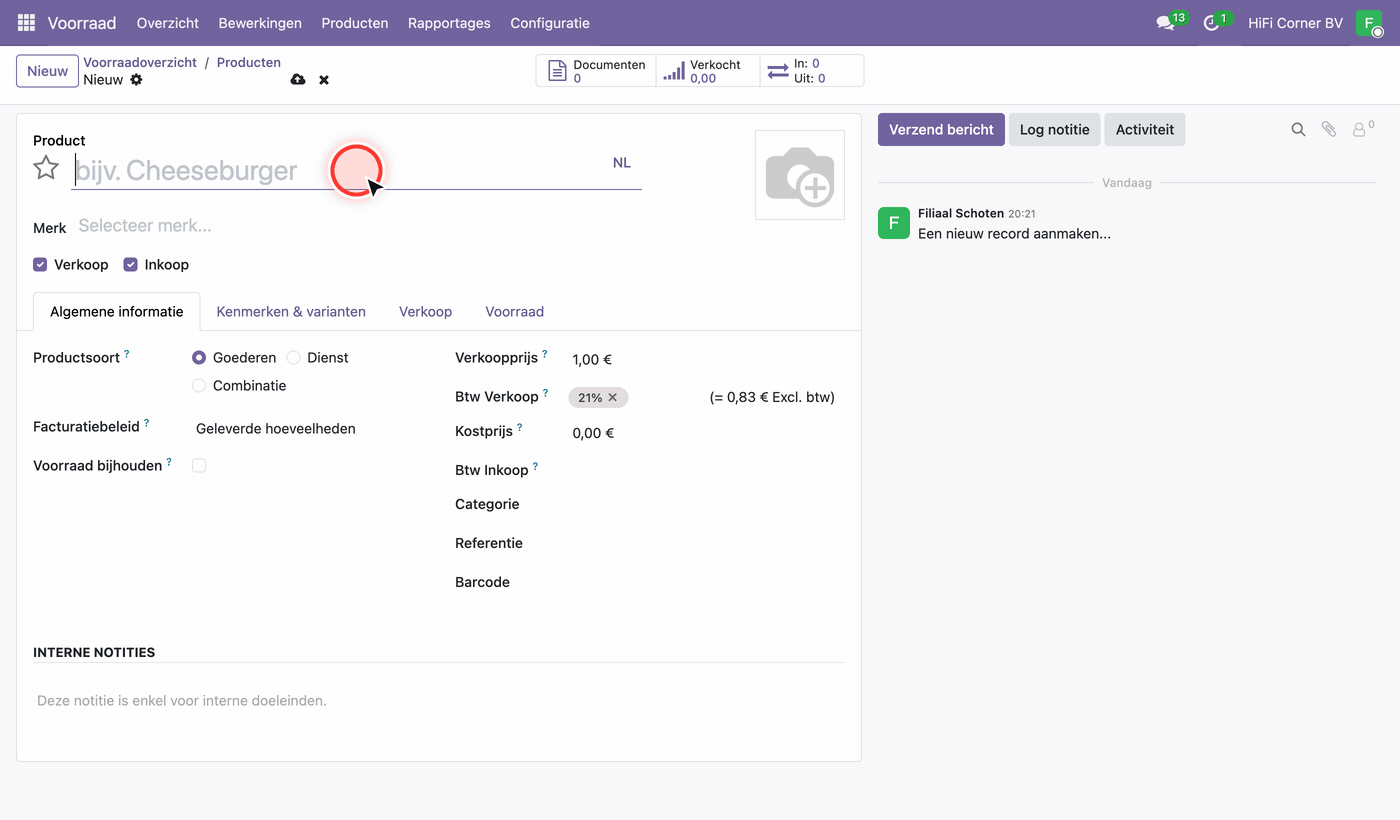Click the Referentie input field

click(707, 544)
